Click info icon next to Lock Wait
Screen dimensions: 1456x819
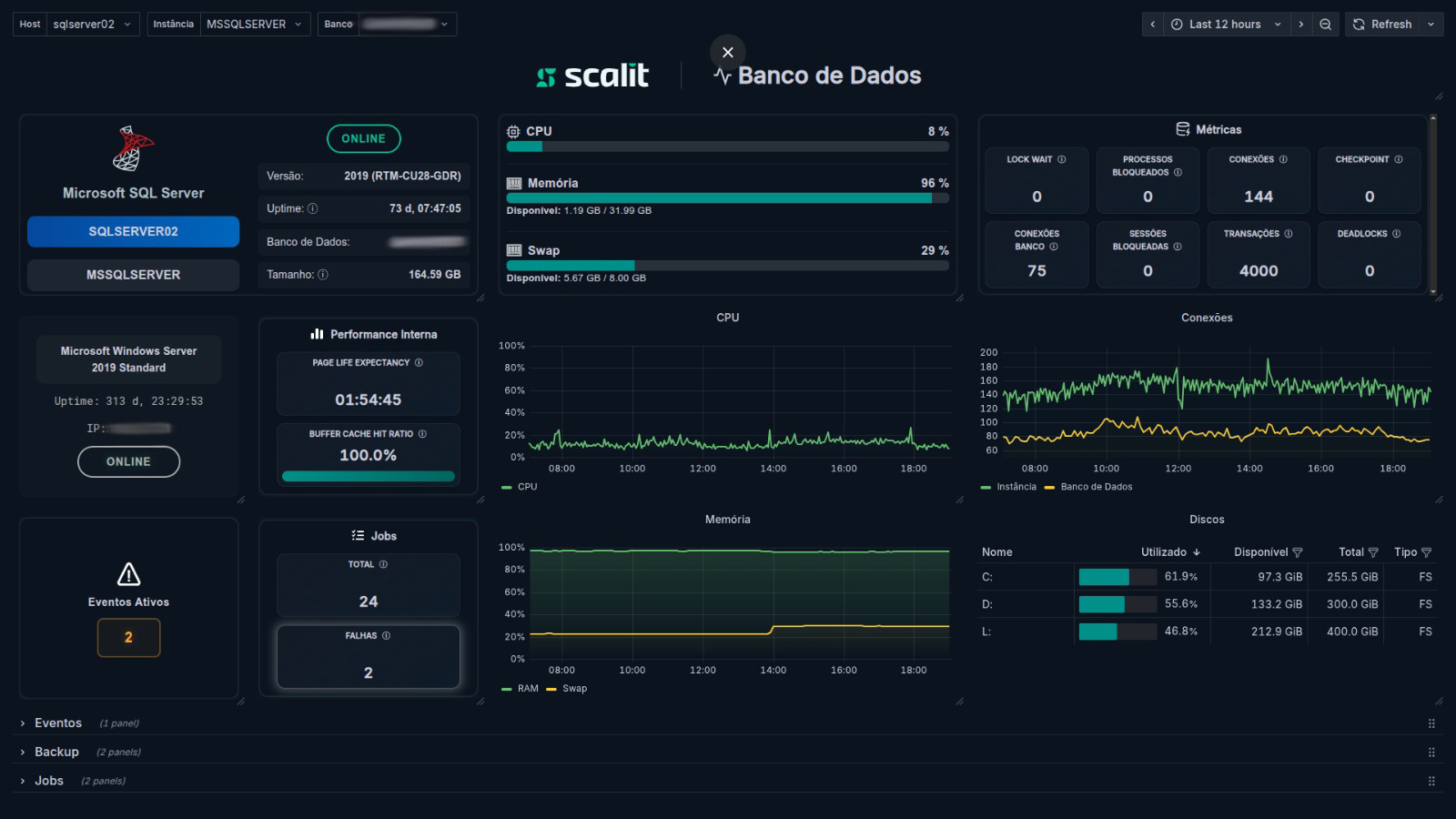pyautogui.click(x=1061, y=159)
